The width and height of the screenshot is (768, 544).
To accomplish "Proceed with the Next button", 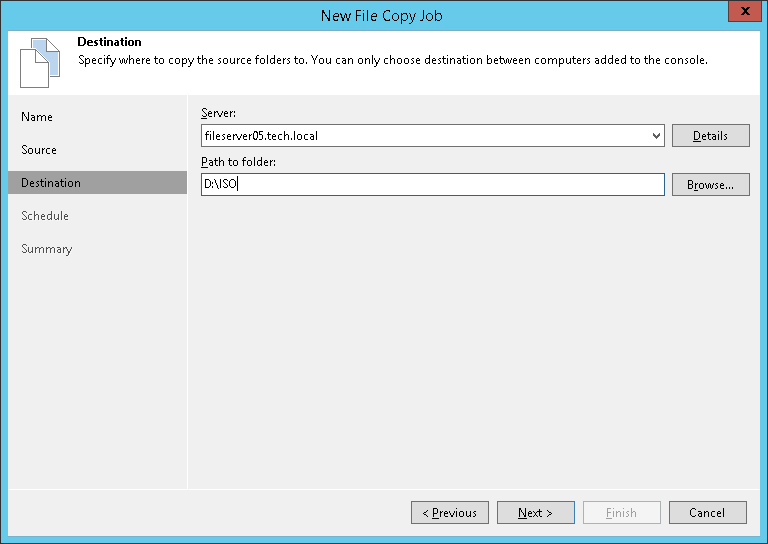I will point(535,513).
